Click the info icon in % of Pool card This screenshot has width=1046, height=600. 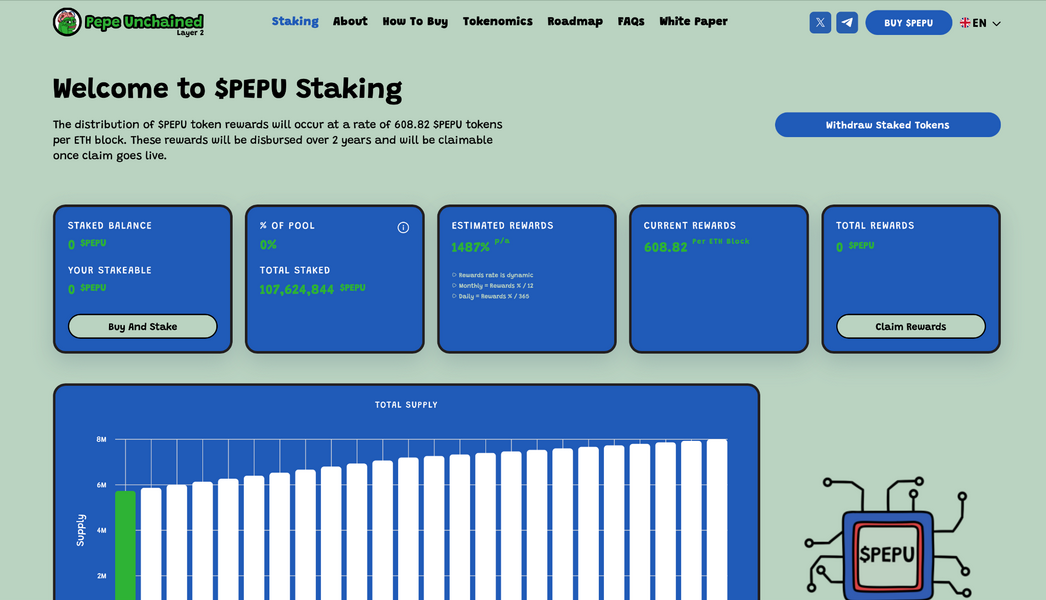tap(403, 227)
